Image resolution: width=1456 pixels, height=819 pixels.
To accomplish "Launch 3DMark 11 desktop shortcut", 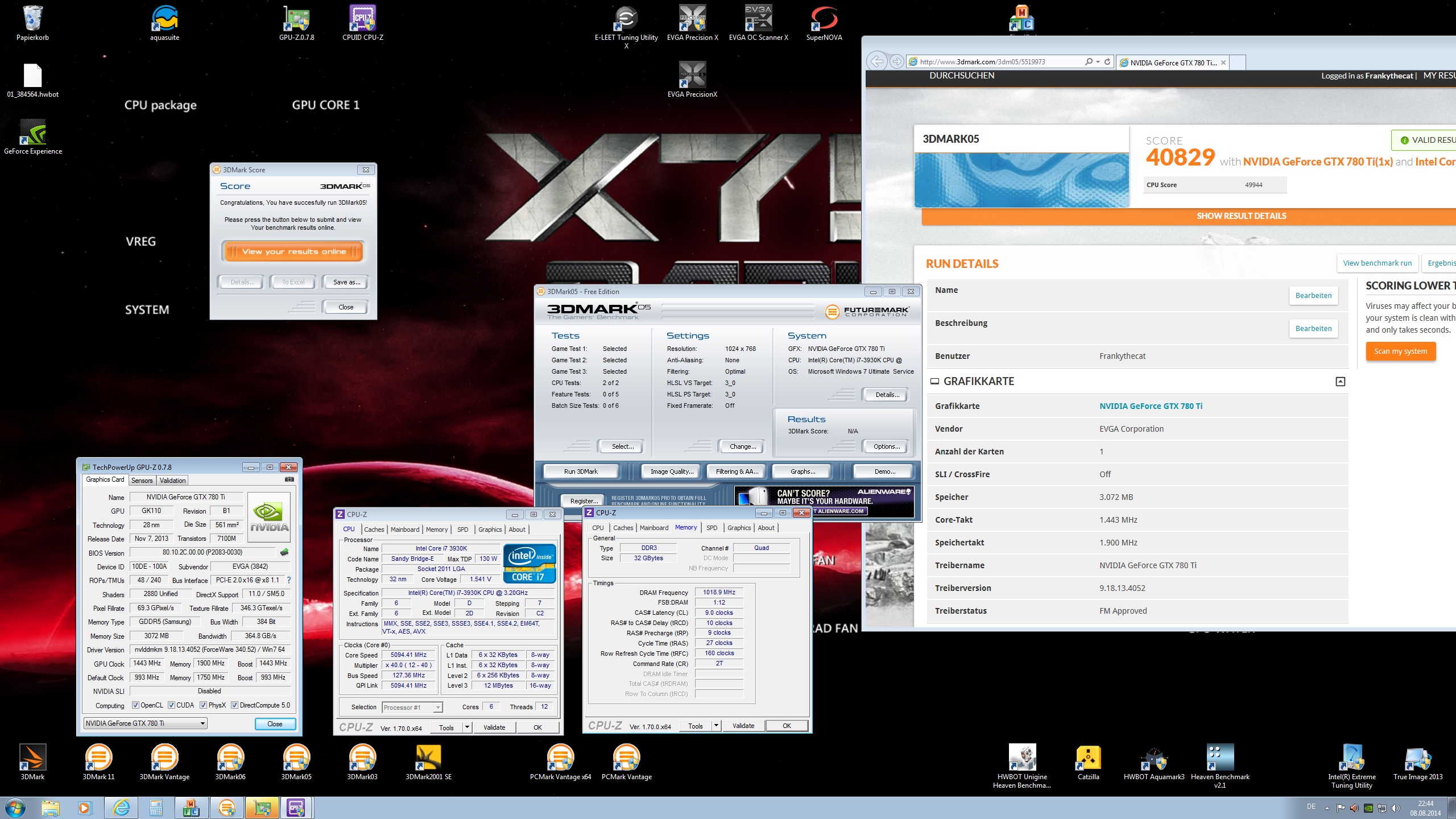I will 98,762.
